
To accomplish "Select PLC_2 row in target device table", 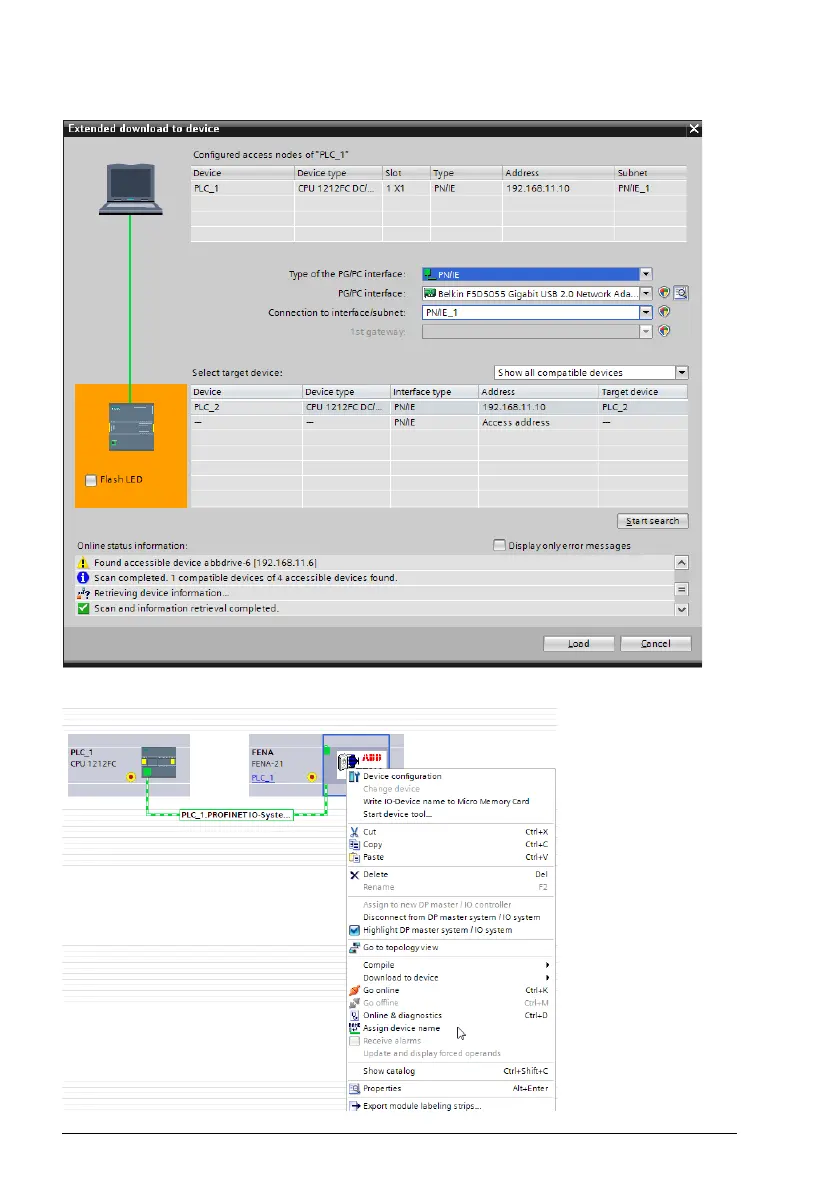I will pyautogui.click(x=439, y=408).
